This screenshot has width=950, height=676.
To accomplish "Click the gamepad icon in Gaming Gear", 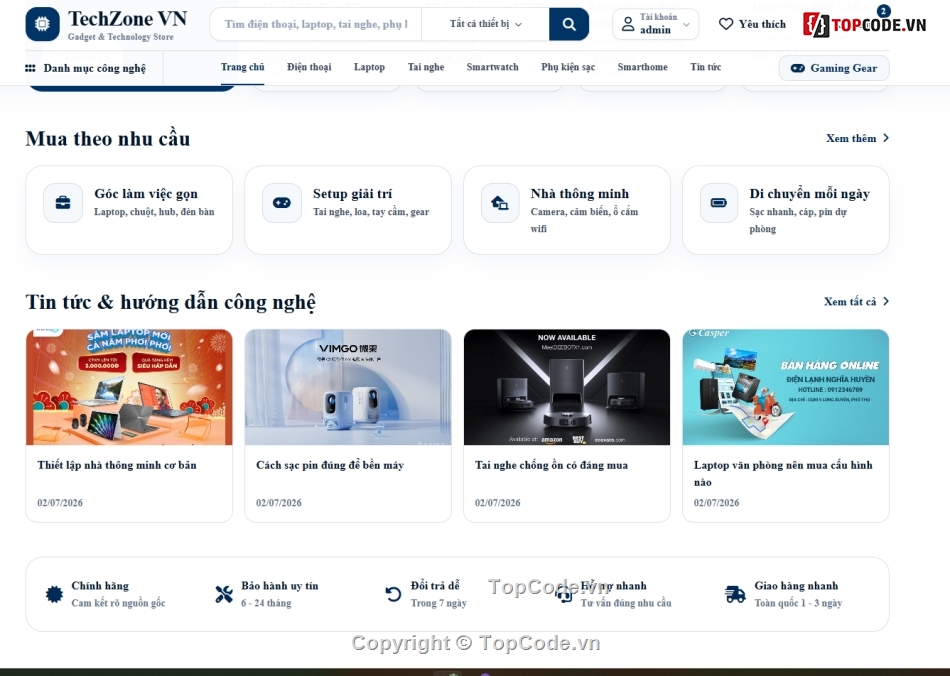I will (x=798, y=68).
